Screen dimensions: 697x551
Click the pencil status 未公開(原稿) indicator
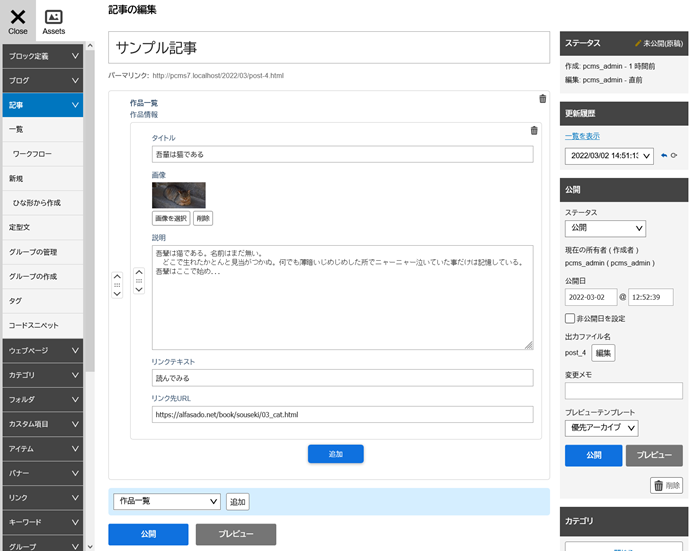(659, 44)
